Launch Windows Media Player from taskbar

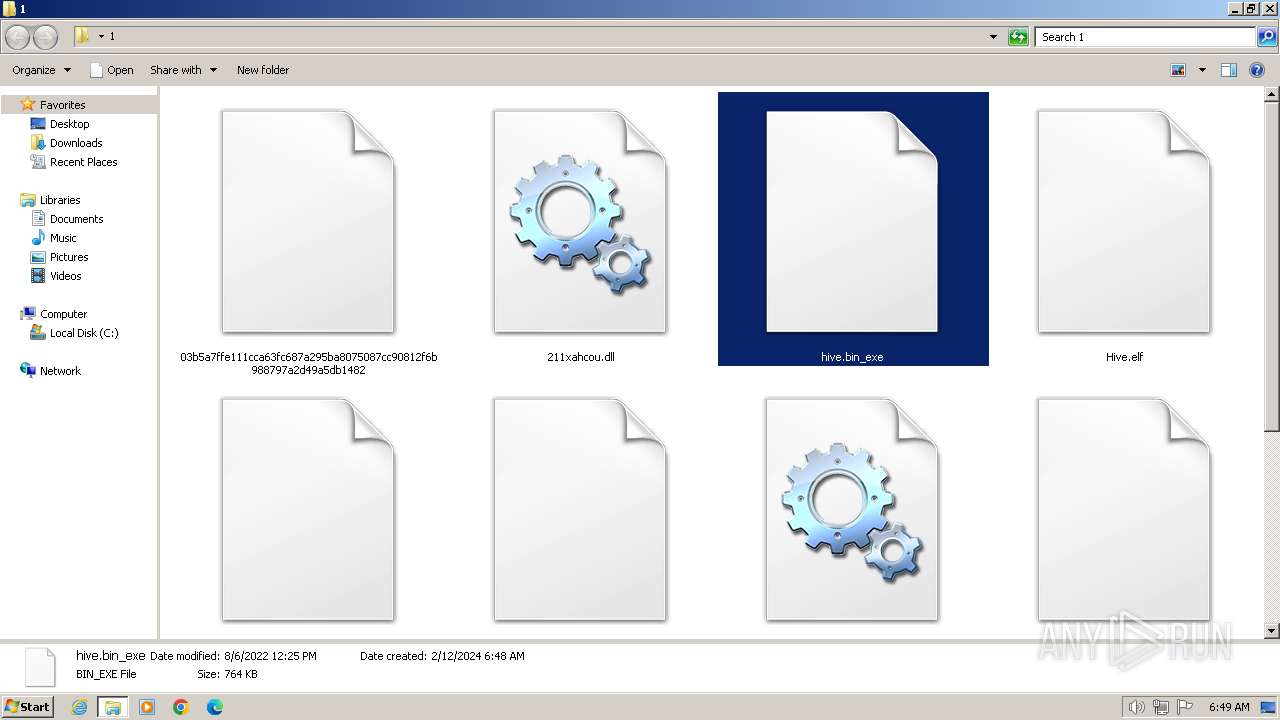click(x=147, y=707)
